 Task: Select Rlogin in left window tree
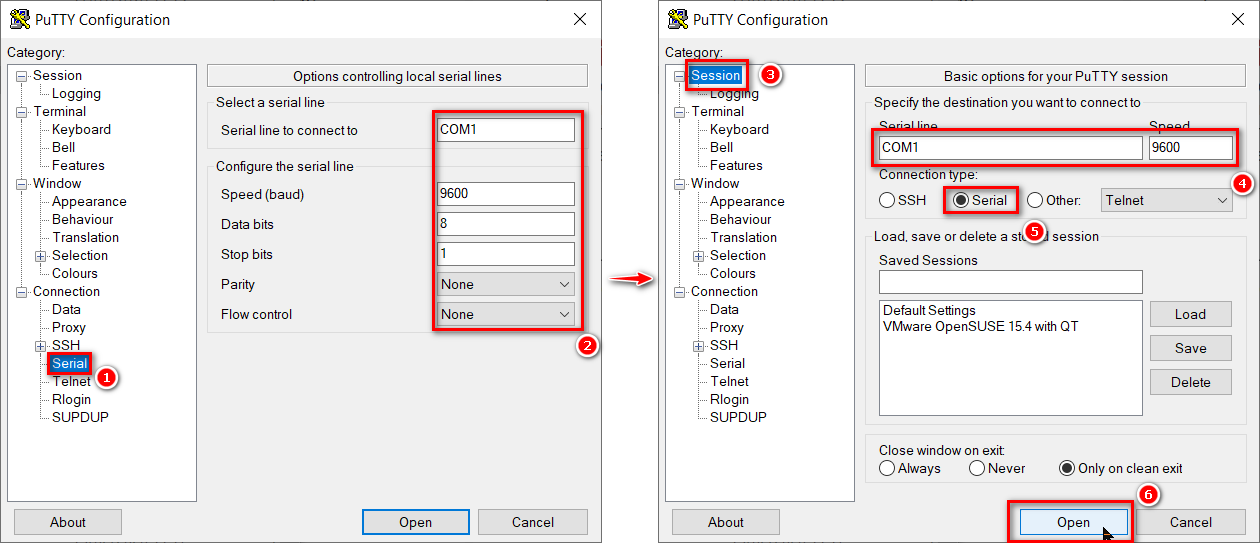71,399
